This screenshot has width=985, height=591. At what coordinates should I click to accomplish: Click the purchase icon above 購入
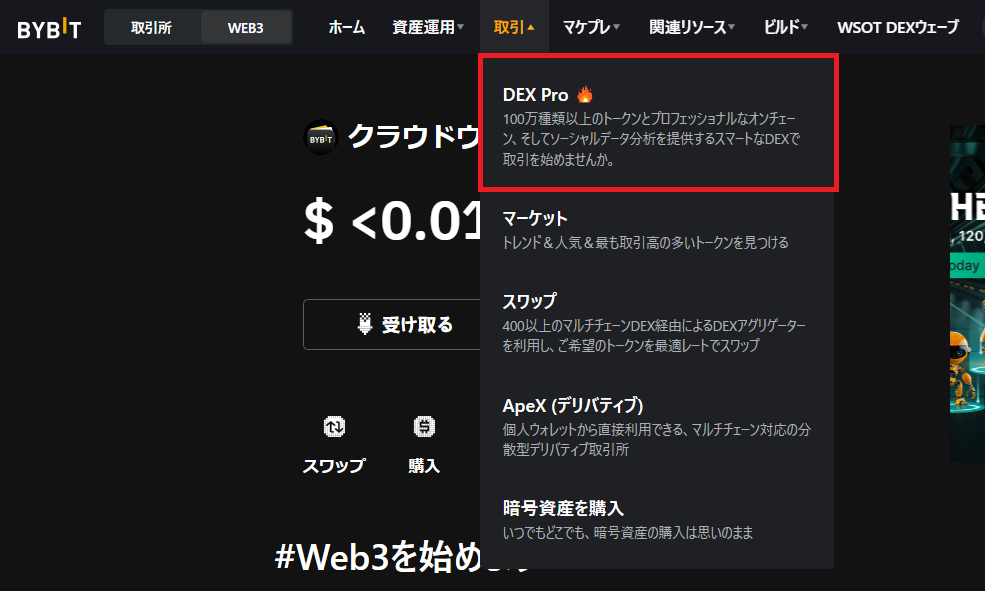point(424,427)
